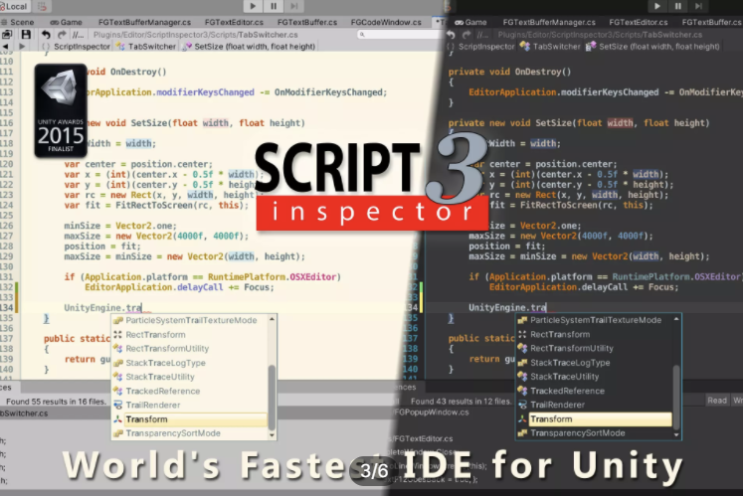Screen dimensions: 743x496
Task: Click scroll-down arrow of light autocomplete list
Action: pos(272,434)
